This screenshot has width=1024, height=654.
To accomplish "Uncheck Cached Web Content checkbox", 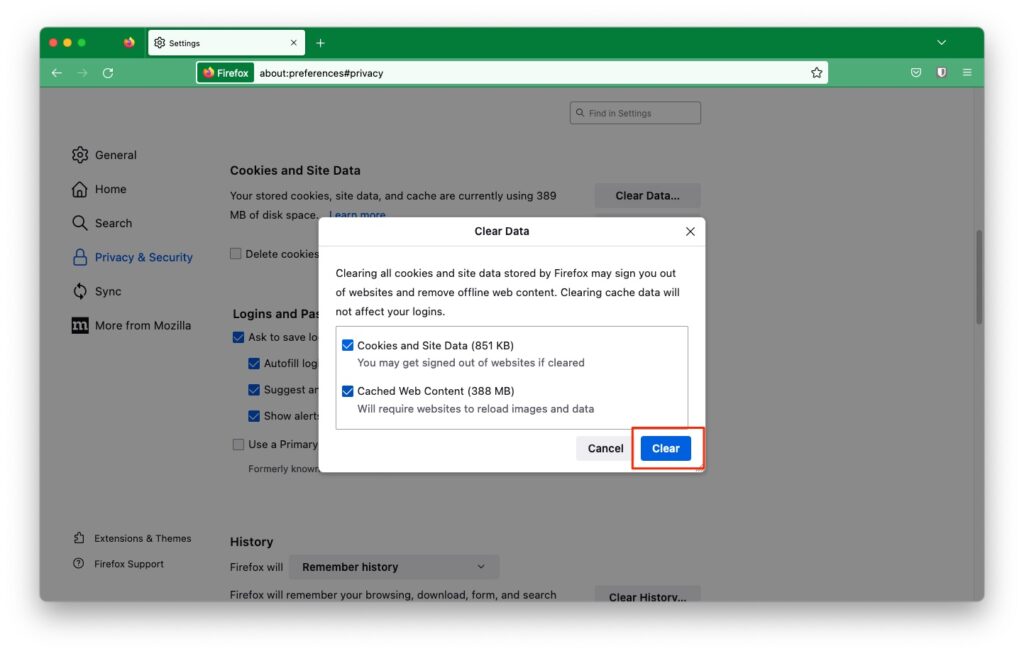I will [348, 391].
